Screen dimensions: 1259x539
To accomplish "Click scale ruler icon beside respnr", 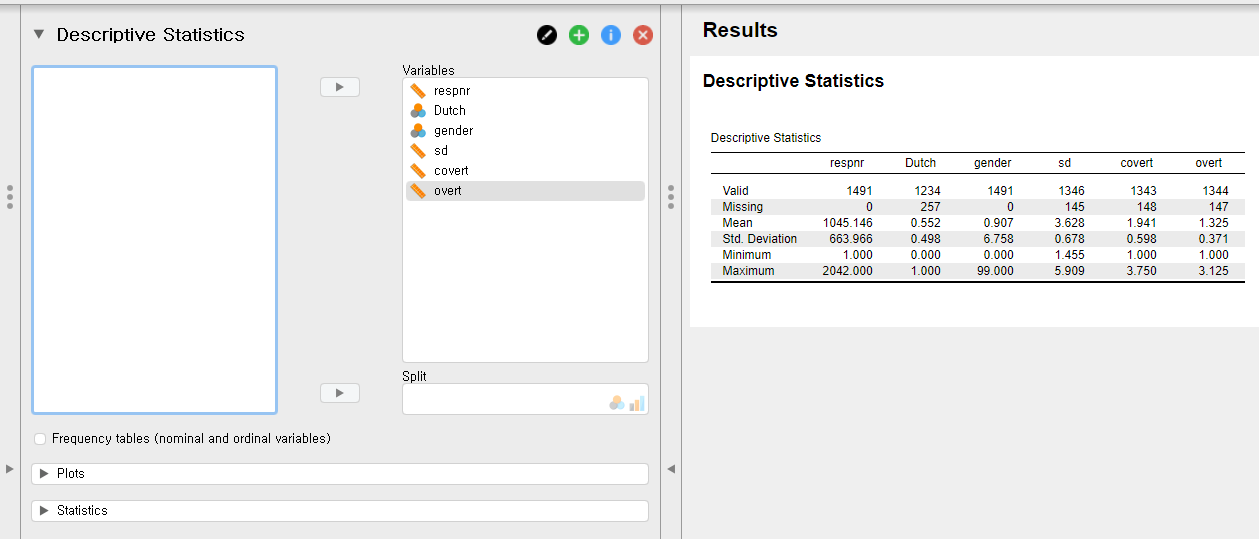I will [x=418, y=91].
